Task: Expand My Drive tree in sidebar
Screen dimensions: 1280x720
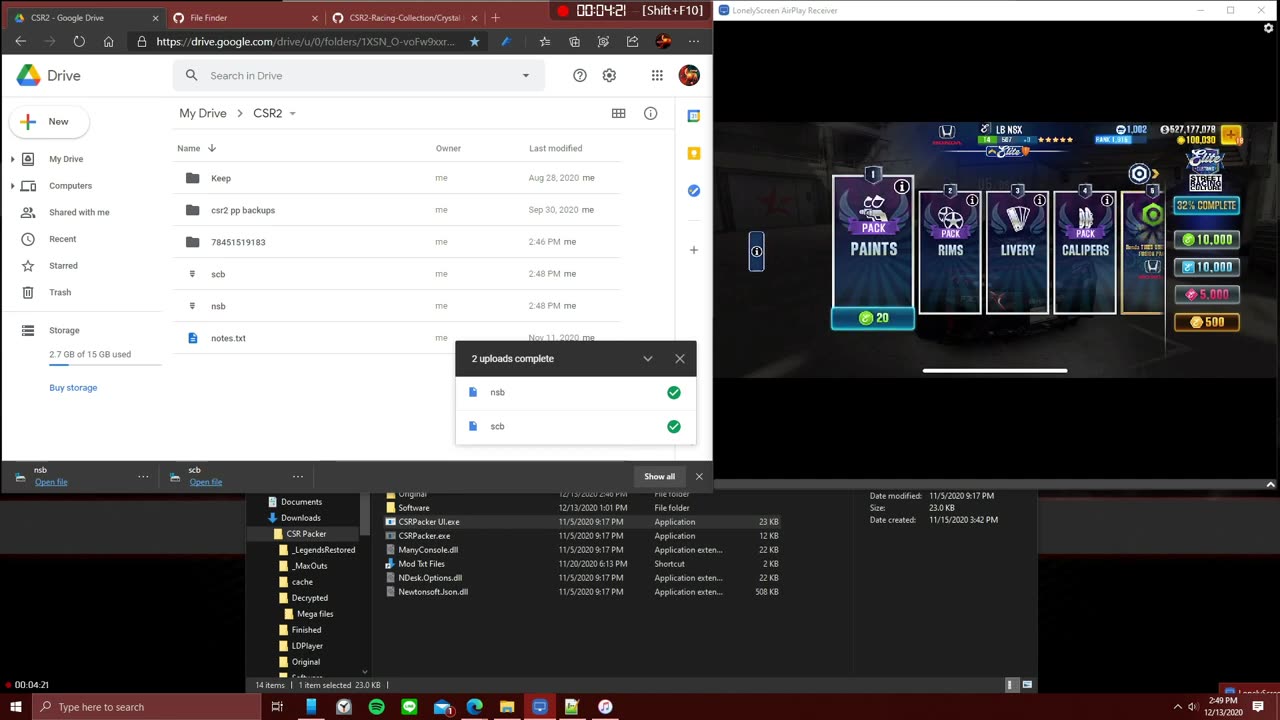Action: pos(13,159)
